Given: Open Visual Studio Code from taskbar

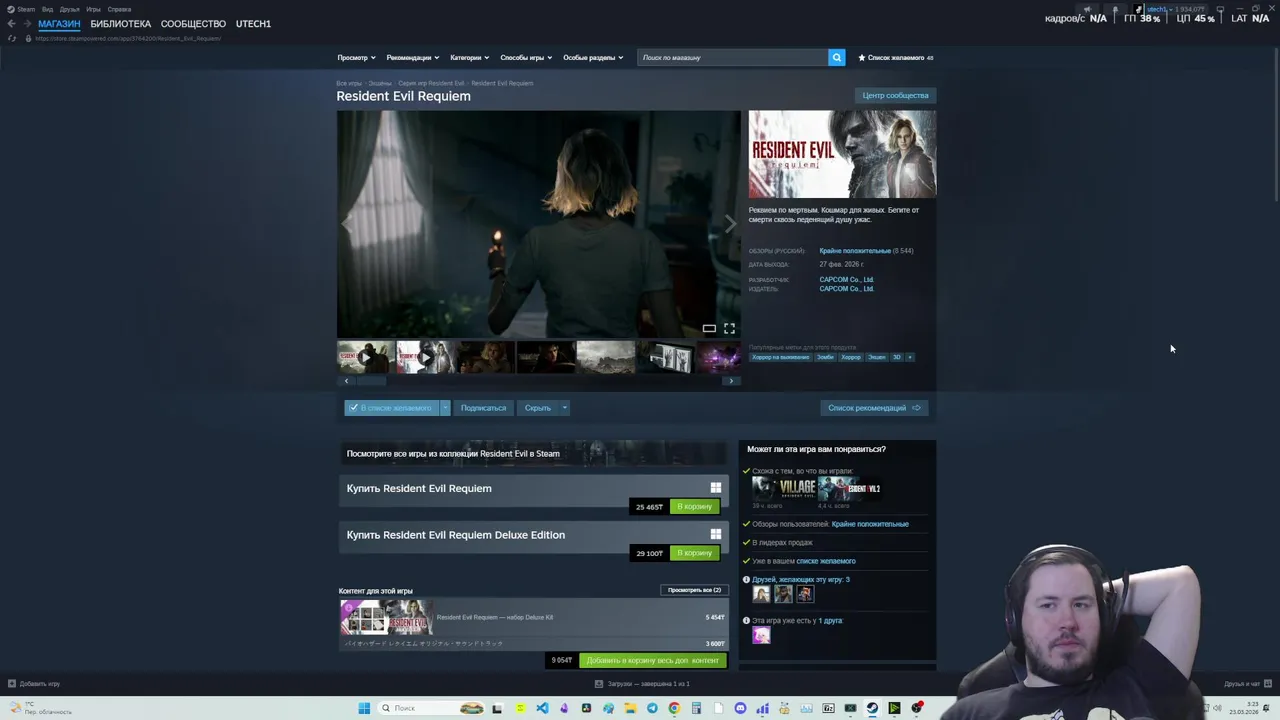Looking at the screenshot, I should coord(542,708).
